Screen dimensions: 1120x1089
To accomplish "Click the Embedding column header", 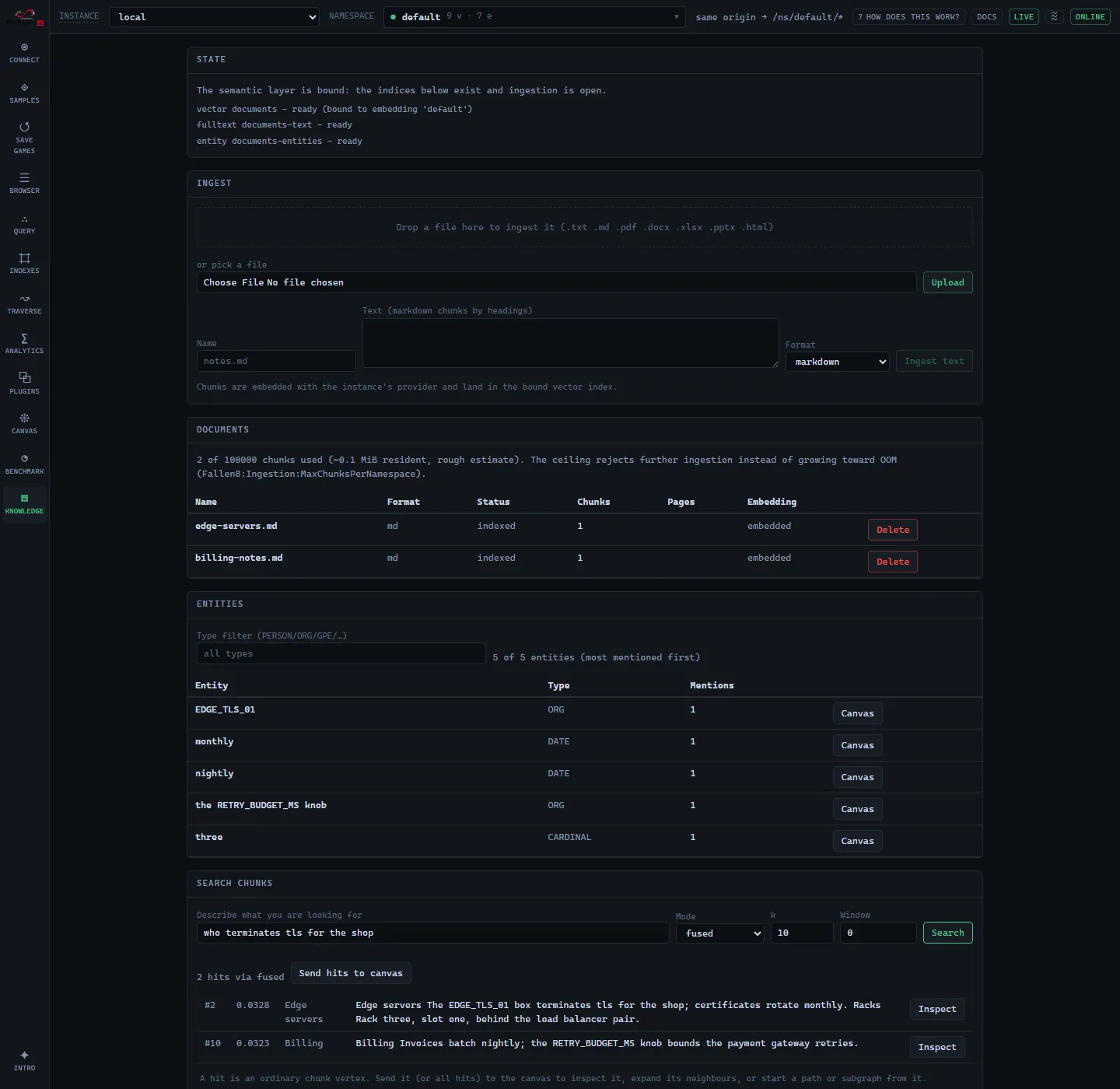I will click(x=772, y=502).
